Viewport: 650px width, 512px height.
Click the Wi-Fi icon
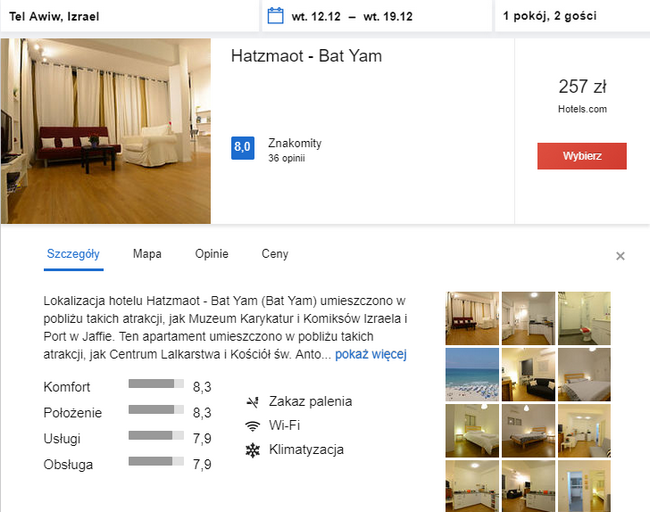(252, 426)
